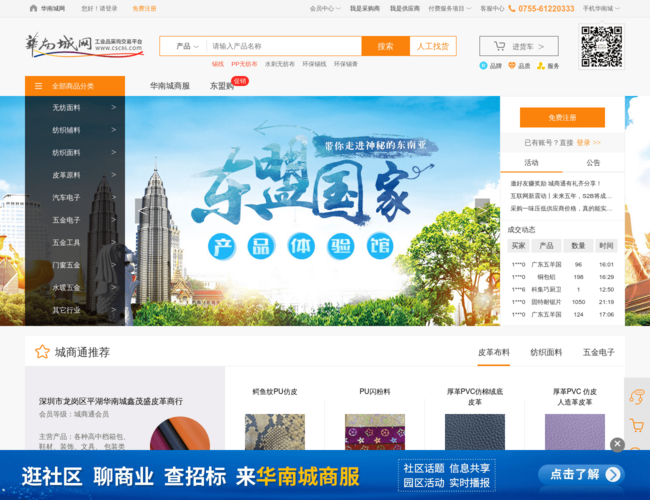Click the hamburger icon in 全部商品分类
Screen dimensions: 650x500
tap(39, 86)
